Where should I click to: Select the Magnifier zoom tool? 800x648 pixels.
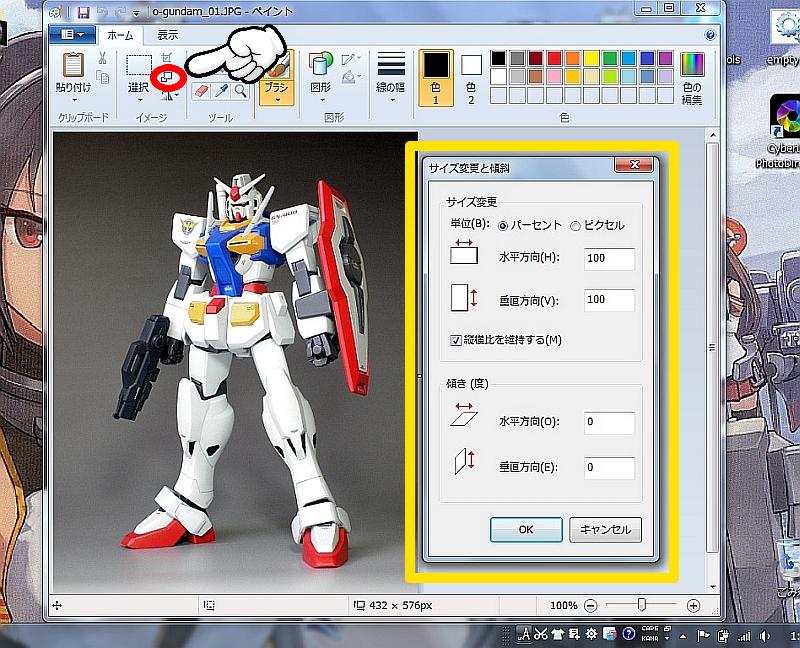pos(241,91)
